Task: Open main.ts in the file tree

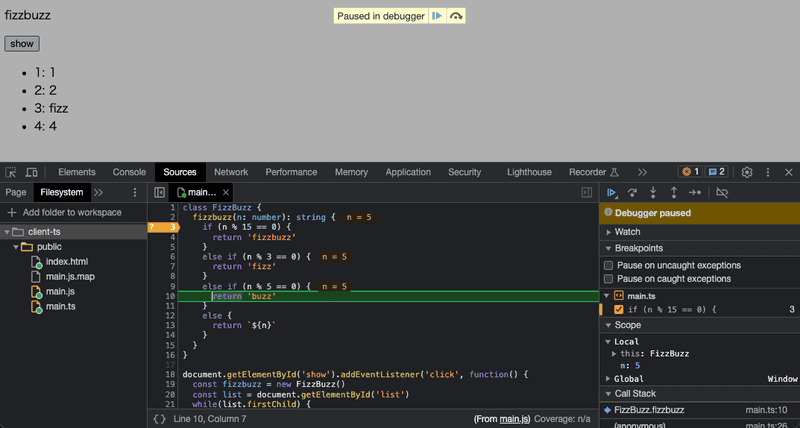Action: [x=61, y=306]
